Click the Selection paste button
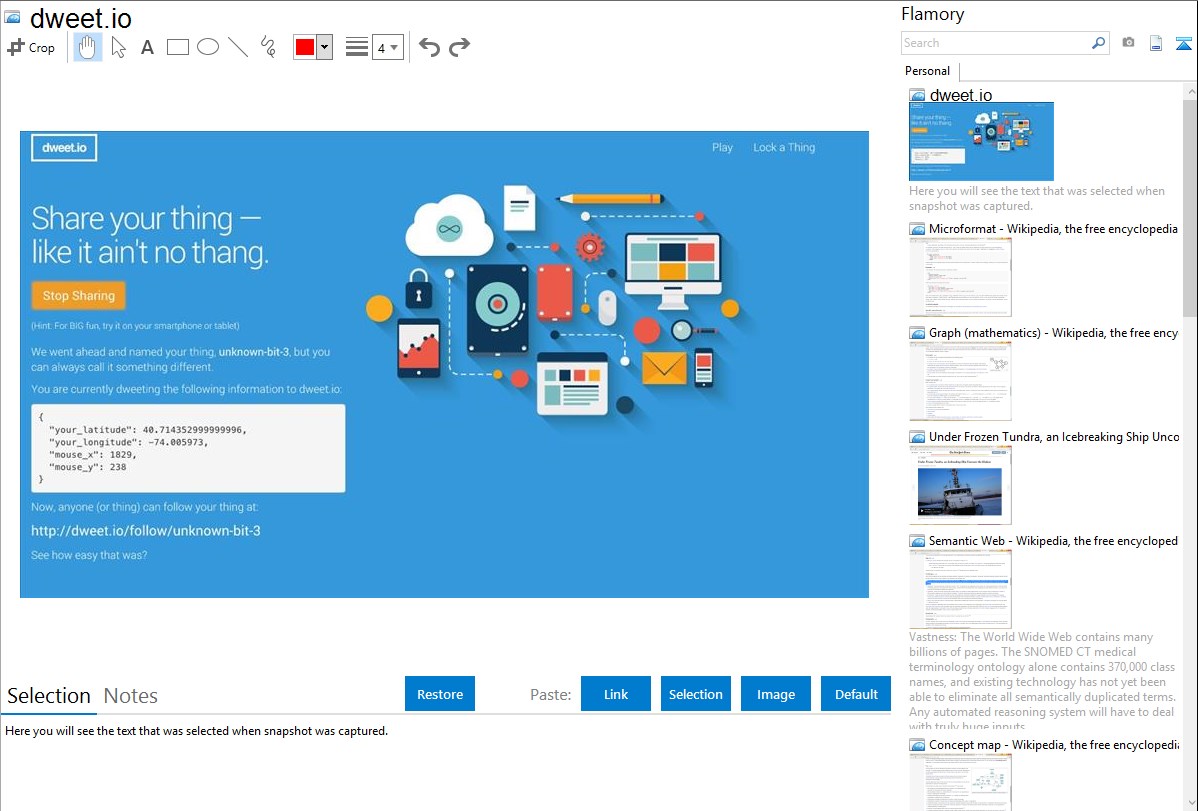 click(x=696, y=694)
